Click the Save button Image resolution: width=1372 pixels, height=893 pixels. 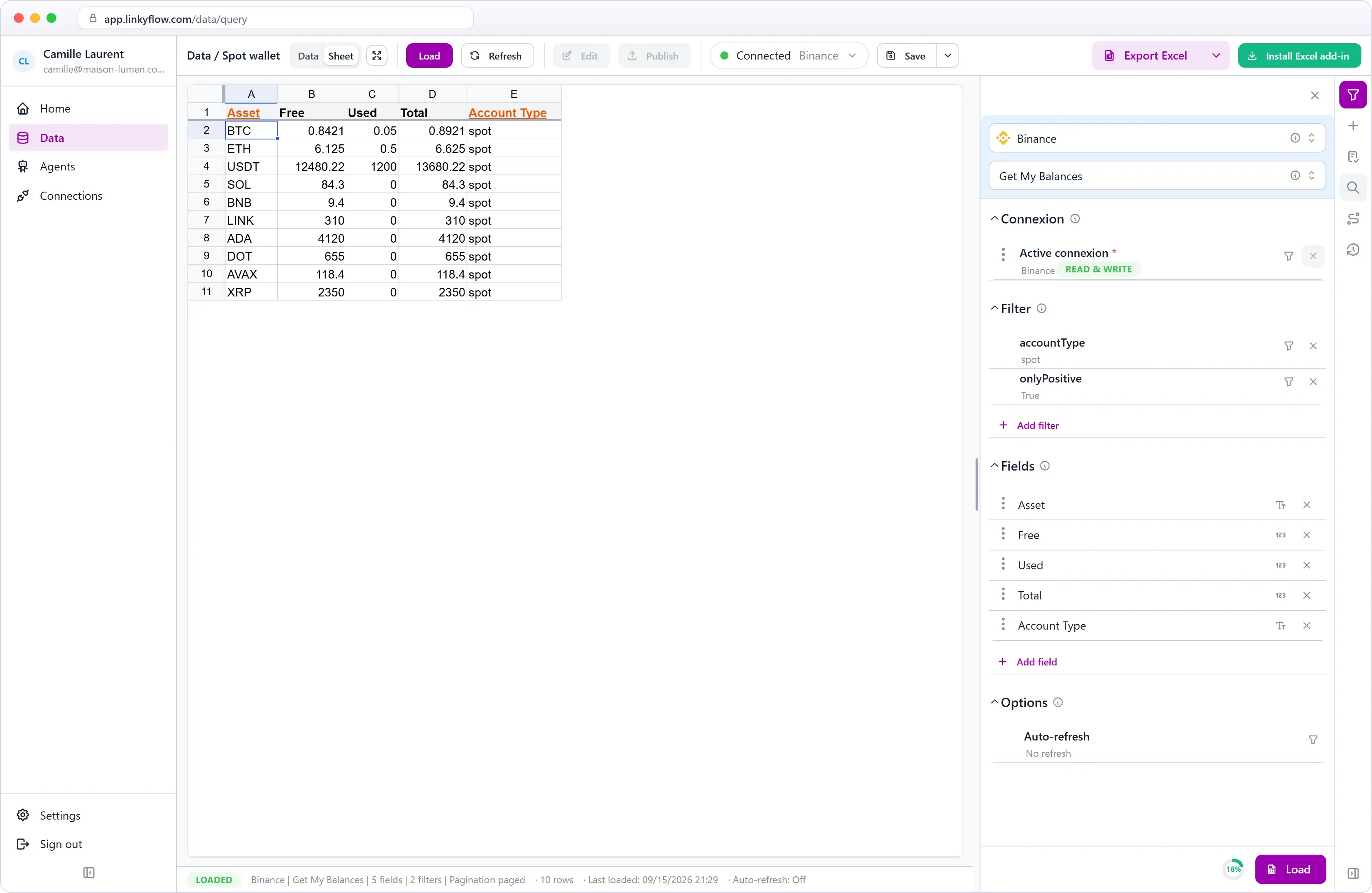coord(907,56)
